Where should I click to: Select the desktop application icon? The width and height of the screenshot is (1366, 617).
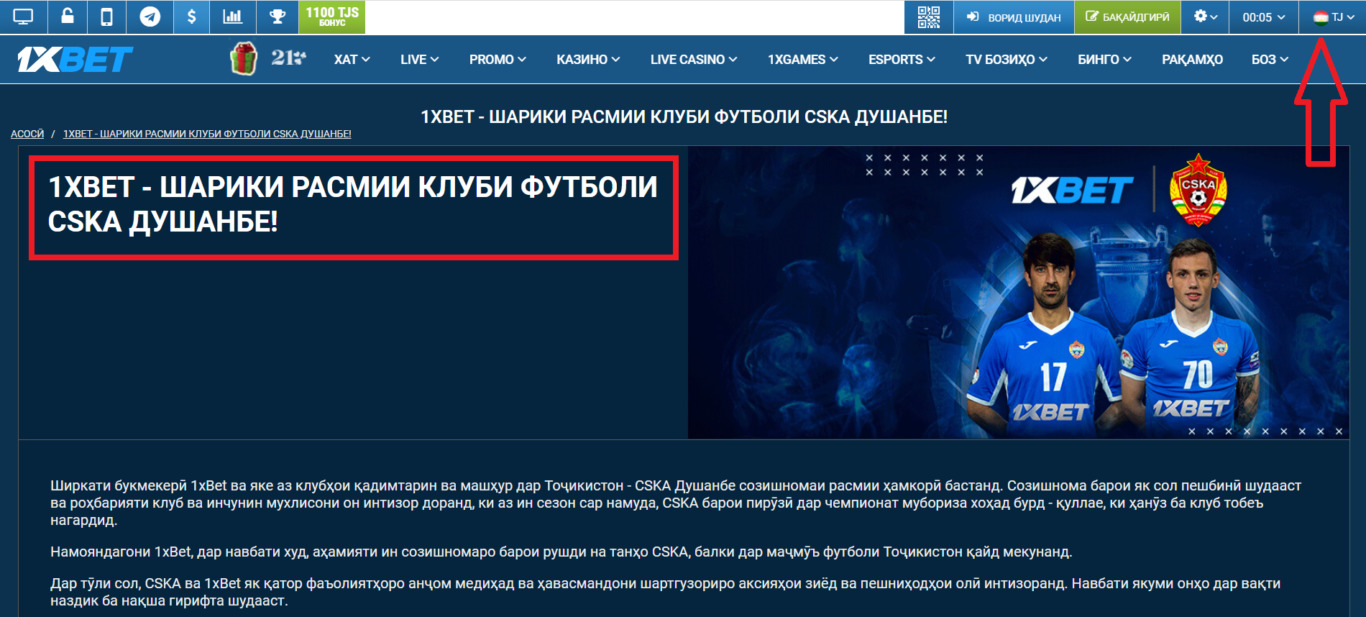(x=24, y=16)
